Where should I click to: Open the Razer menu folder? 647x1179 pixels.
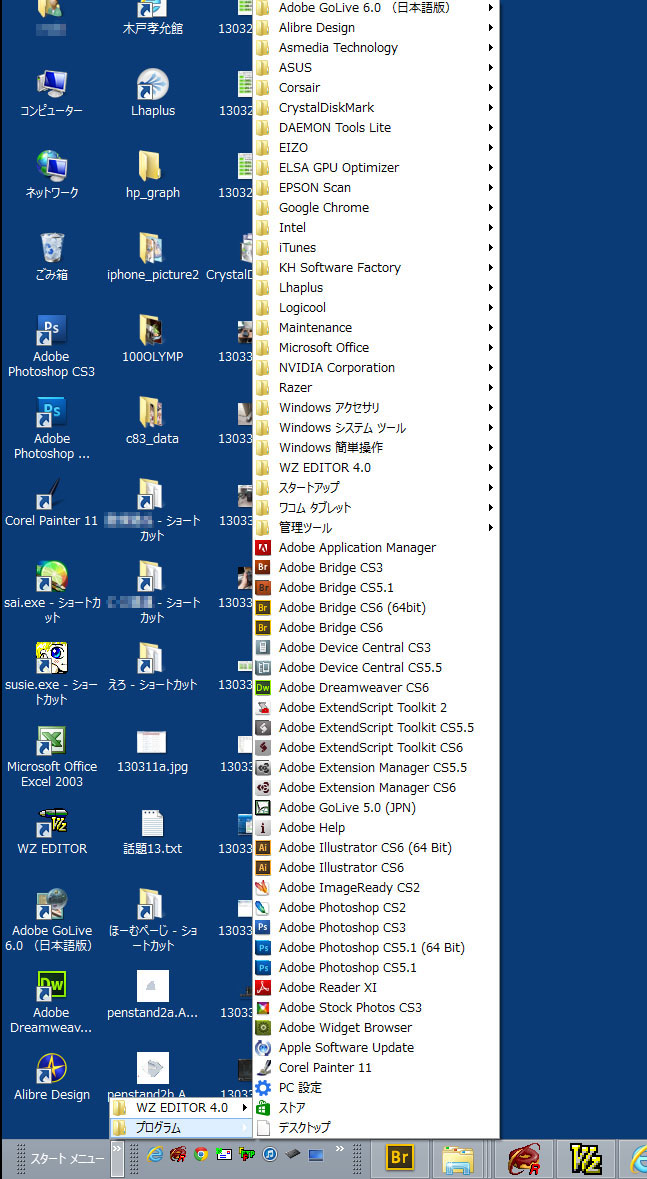pos(376,387)
